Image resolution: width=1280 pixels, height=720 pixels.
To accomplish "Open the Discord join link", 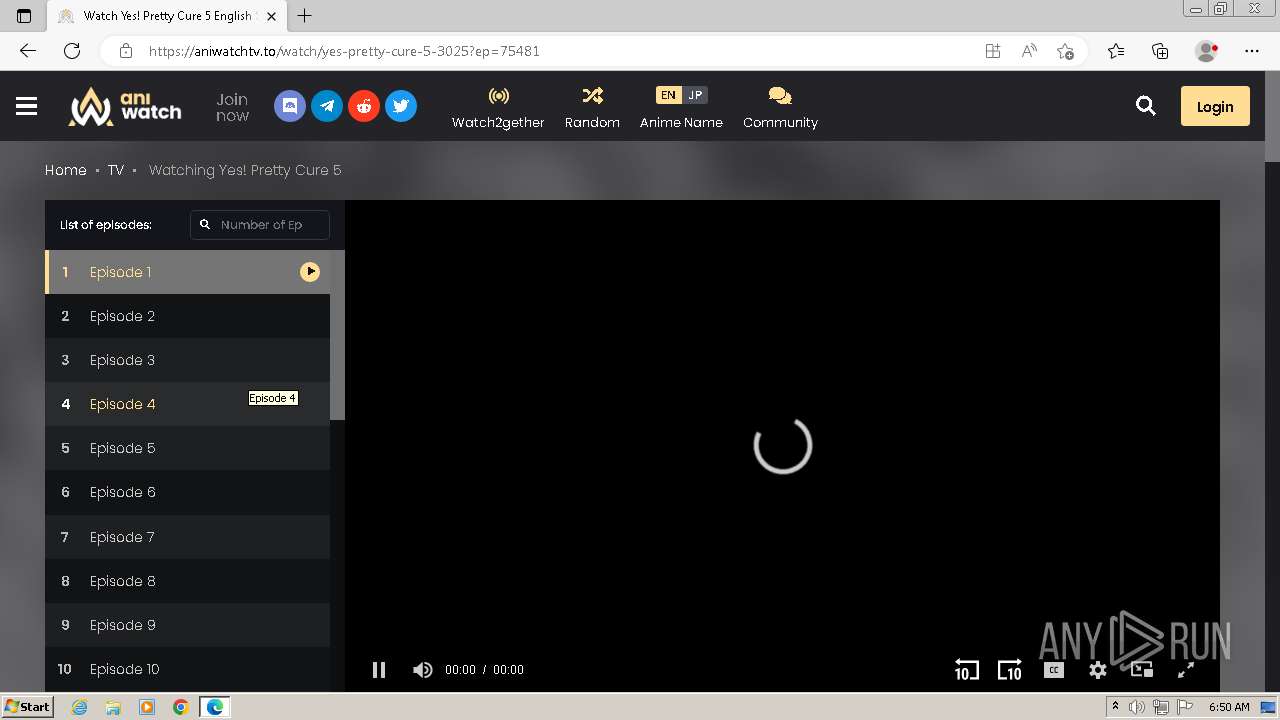I will tap(290, 106).
